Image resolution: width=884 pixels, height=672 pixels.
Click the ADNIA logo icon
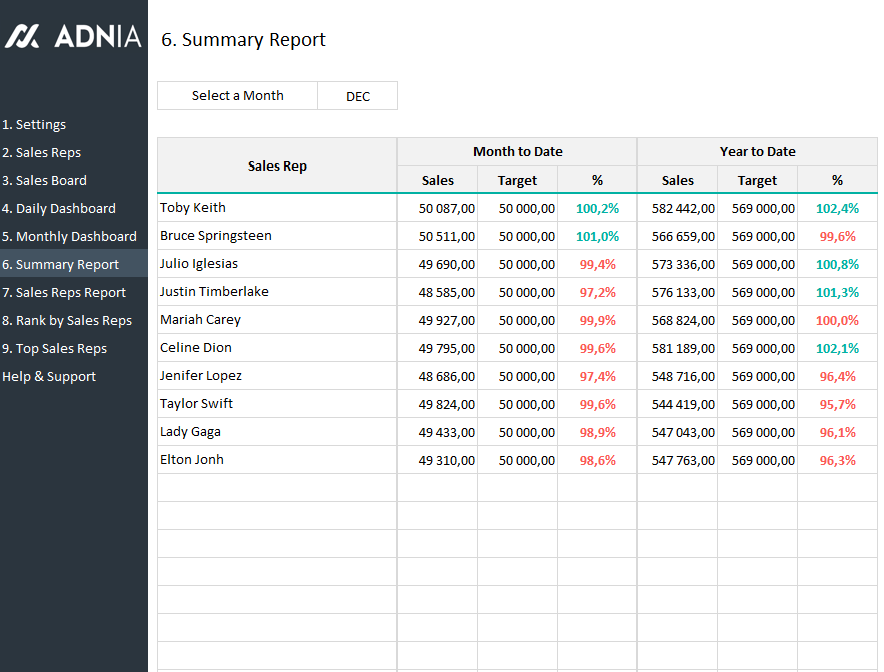22,37
